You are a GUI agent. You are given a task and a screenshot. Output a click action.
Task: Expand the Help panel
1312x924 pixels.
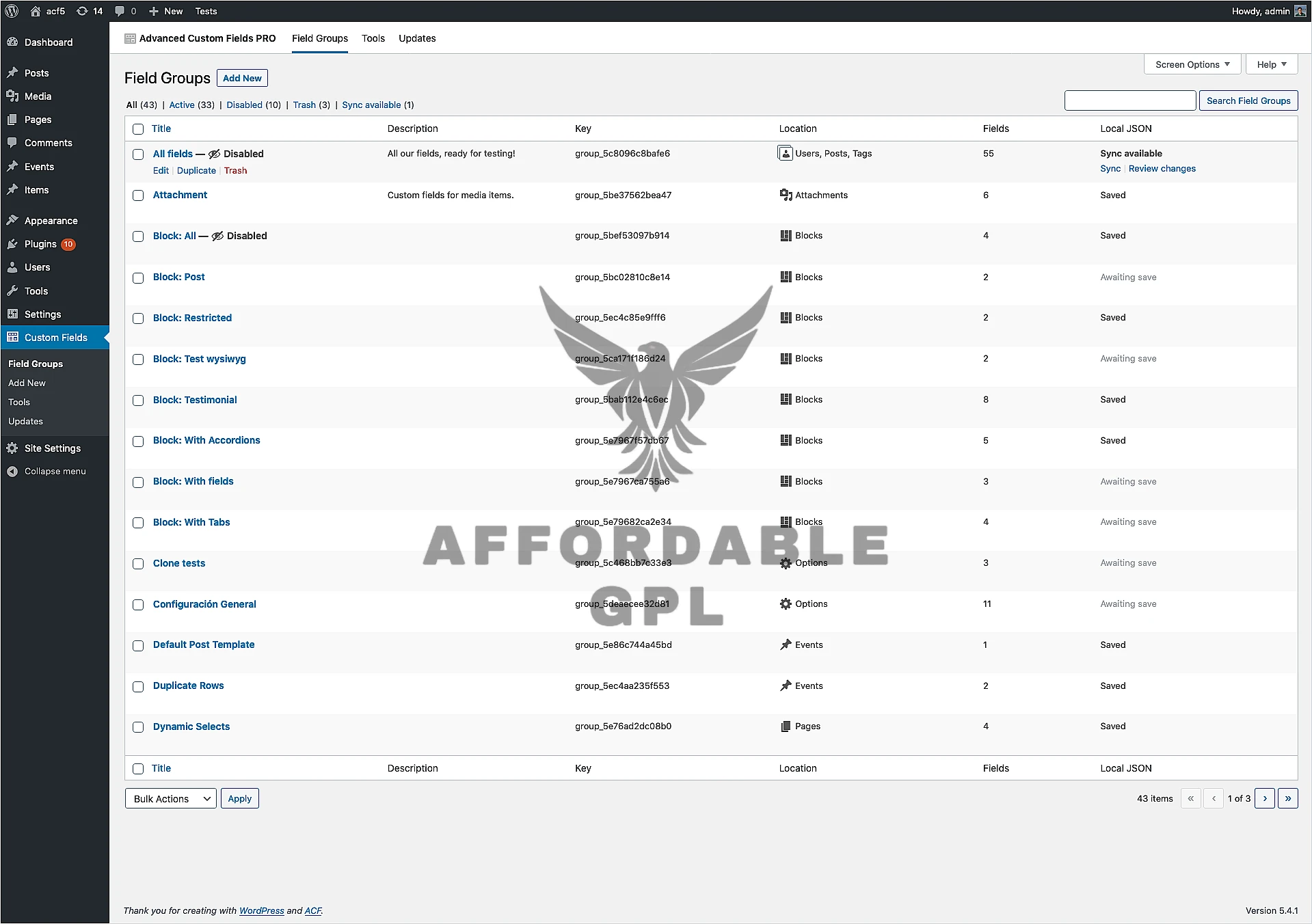(x=1271, y=64)
